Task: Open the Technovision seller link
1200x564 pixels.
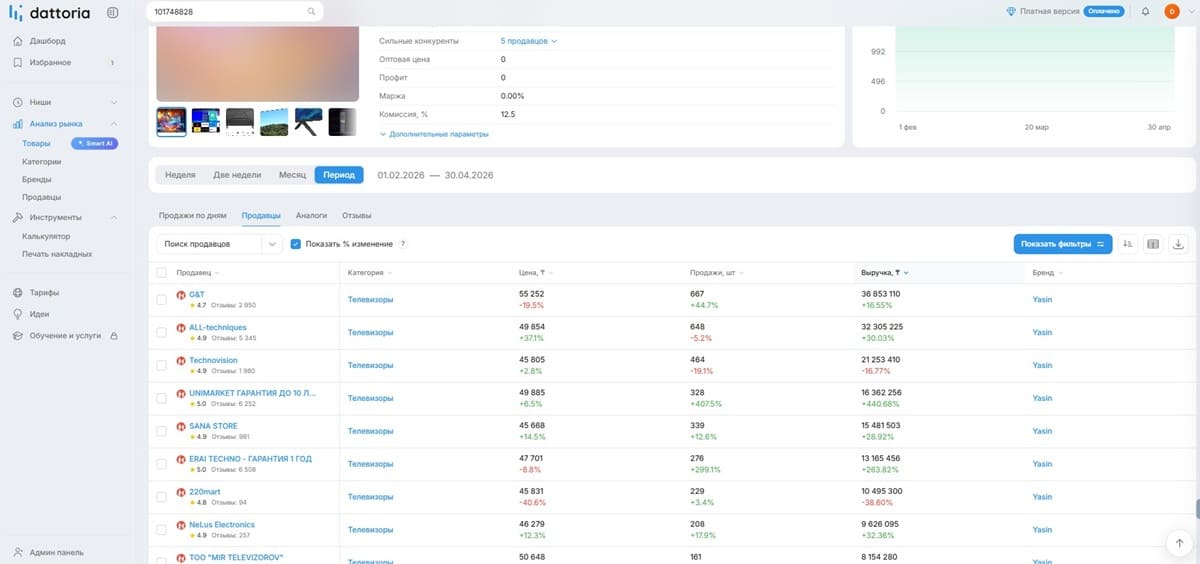Action: point(213,360)
